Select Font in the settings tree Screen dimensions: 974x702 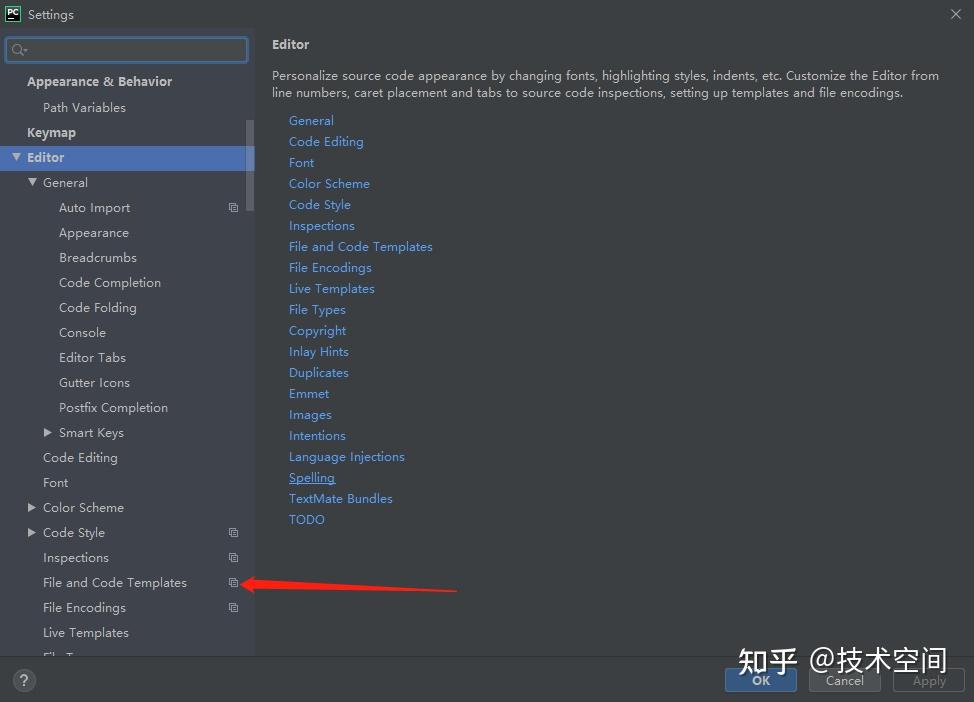(55, 483)
